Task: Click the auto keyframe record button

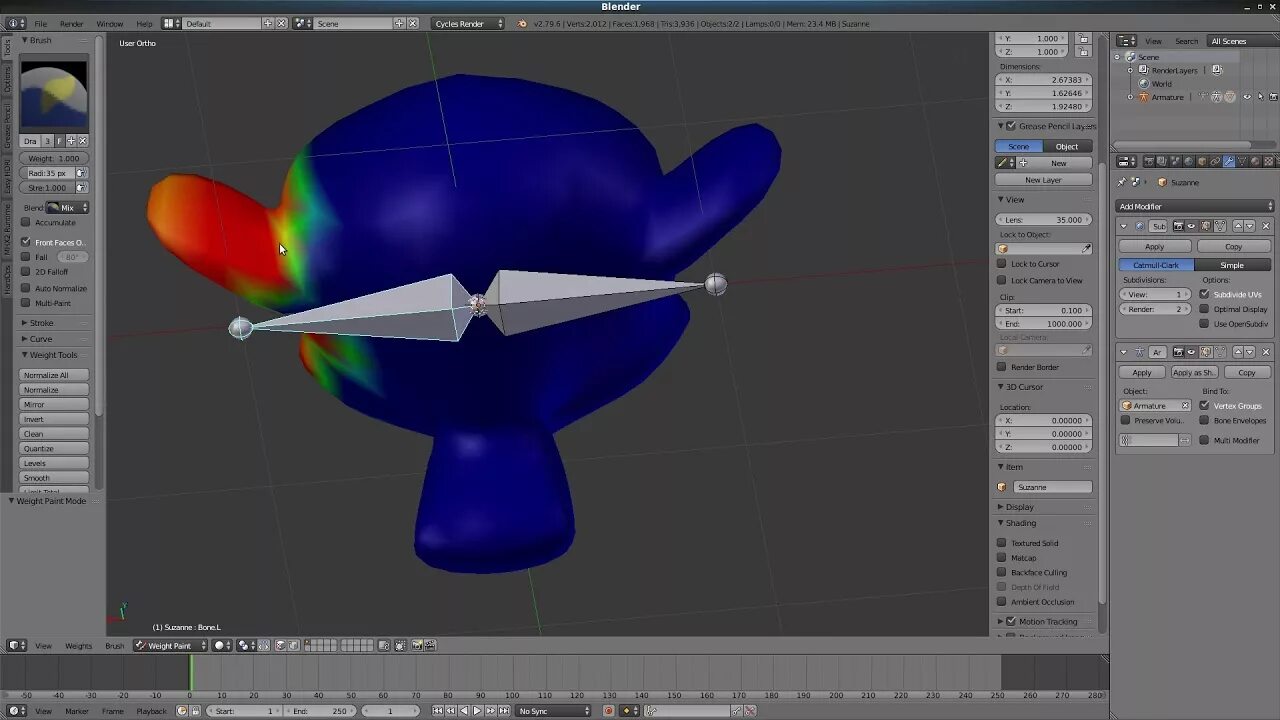Action: (608, 711)
